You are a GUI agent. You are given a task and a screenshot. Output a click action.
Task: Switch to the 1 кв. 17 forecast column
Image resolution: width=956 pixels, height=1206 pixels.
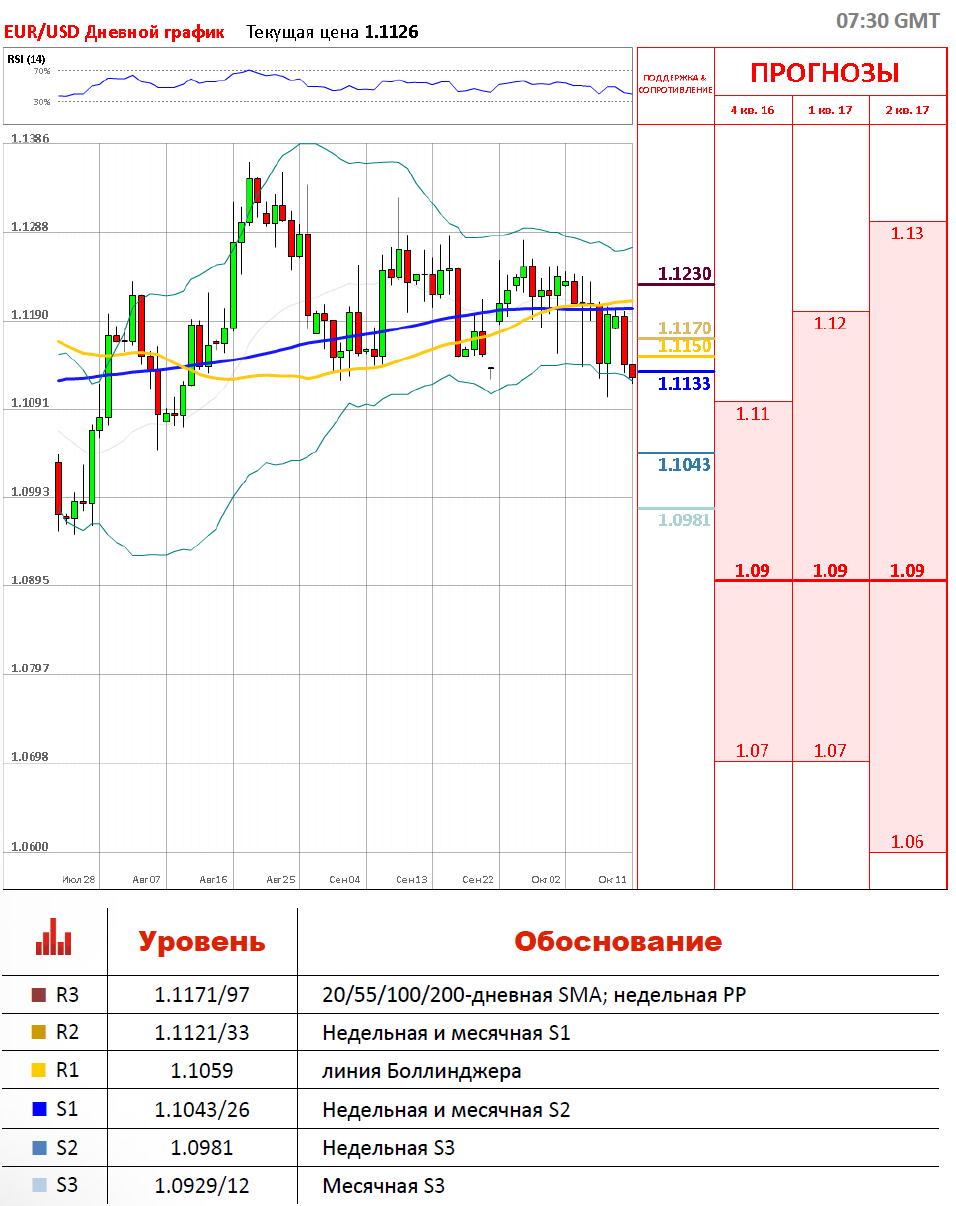(830, 110)
